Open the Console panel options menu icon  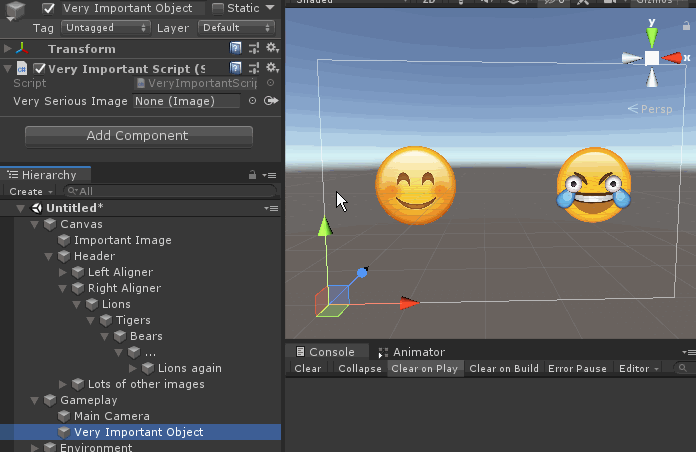689,352
